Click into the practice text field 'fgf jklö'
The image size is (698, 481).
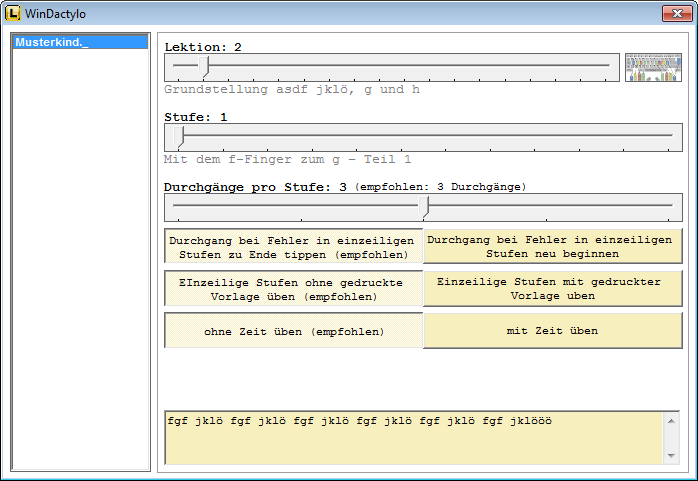pyautogui.click(x=414, y=437)
